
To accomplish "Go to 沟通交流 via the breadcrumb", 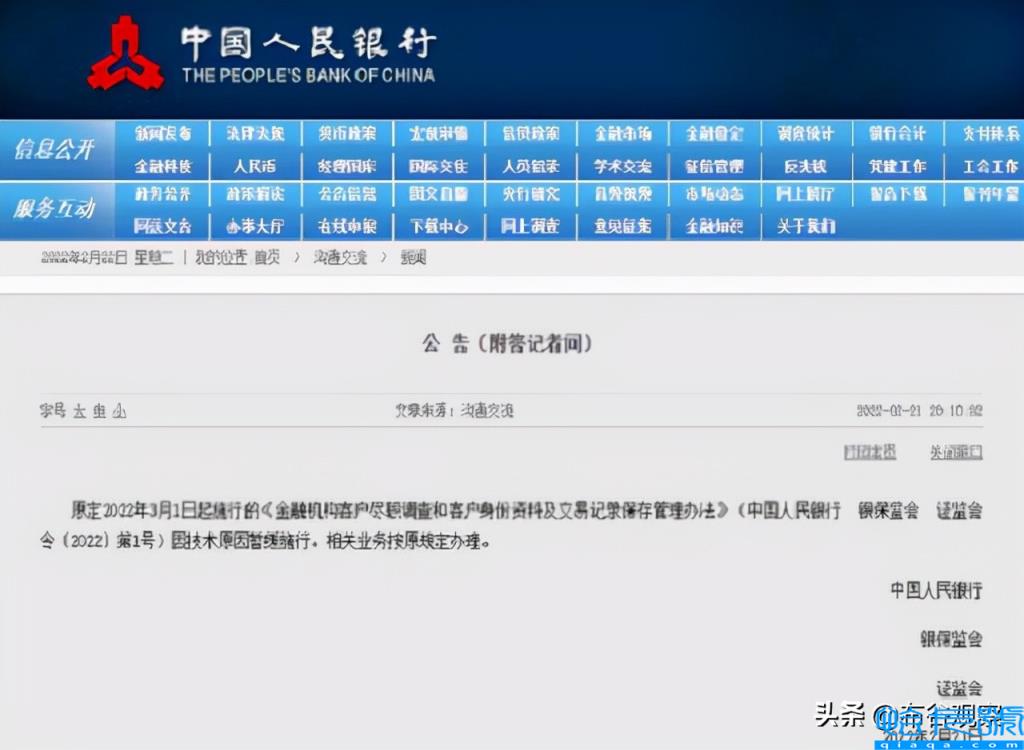I will (x=340, y=257).
